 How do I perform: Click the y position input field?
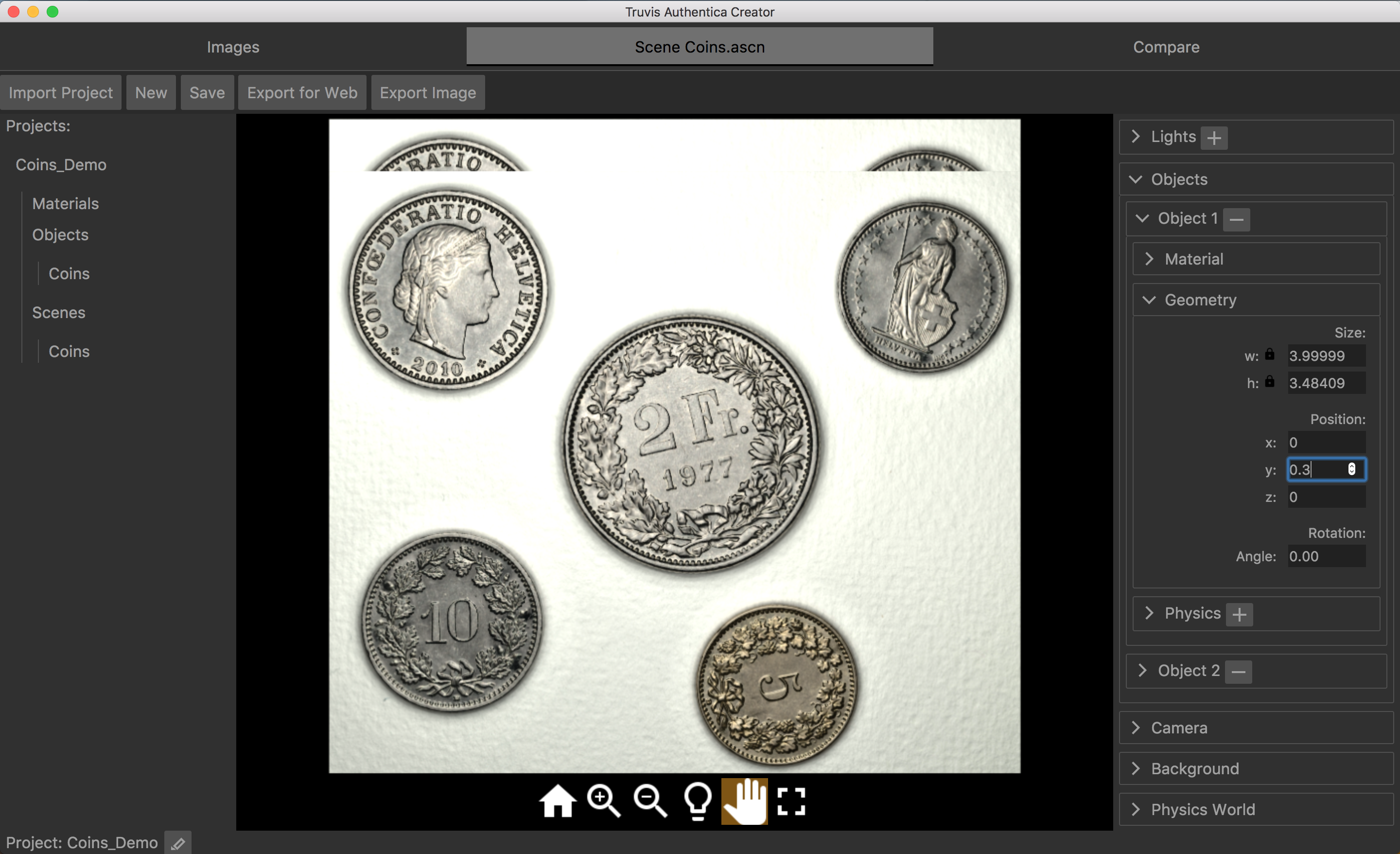coord(1326,470)
